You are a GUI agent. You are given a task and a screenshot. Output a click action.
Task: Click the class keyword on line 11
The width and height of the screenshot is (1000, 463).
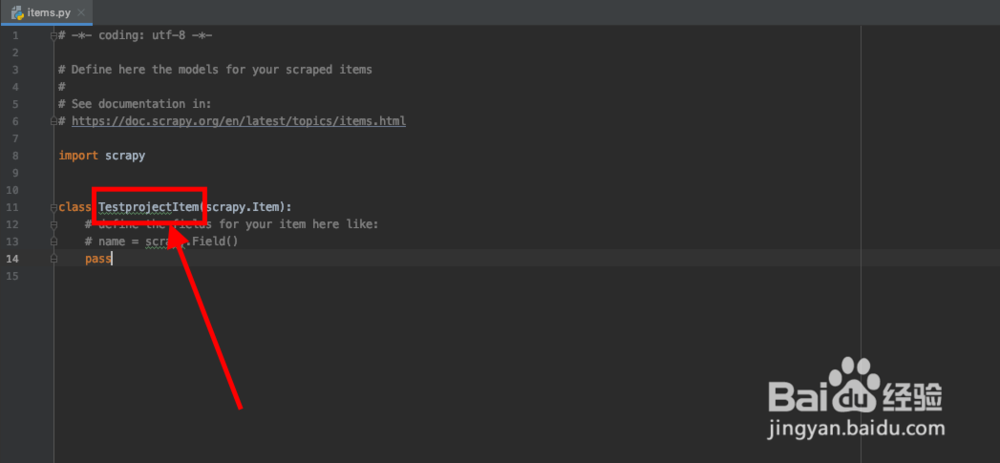tap(75, 207)
